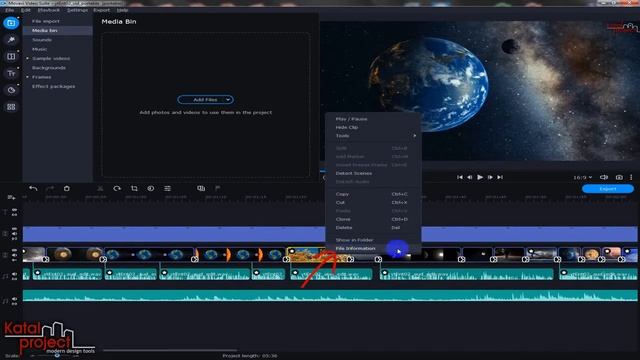Open the Export menu in menu bar
The image size is (640, 360).
point(102,10)
